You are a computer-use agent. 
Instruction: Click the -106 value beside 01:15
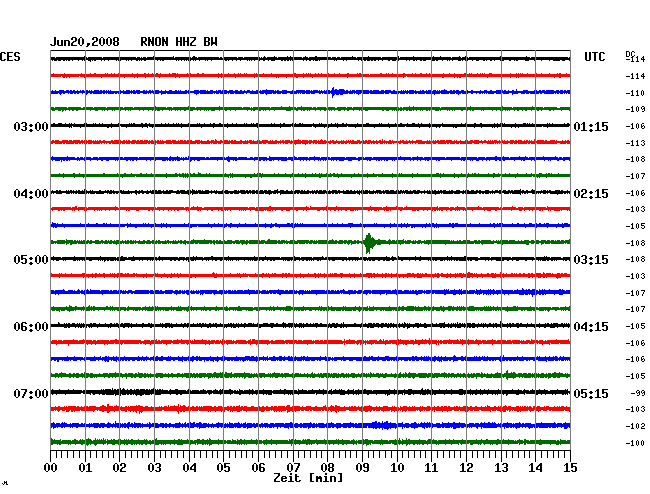[x=635, y=126]
